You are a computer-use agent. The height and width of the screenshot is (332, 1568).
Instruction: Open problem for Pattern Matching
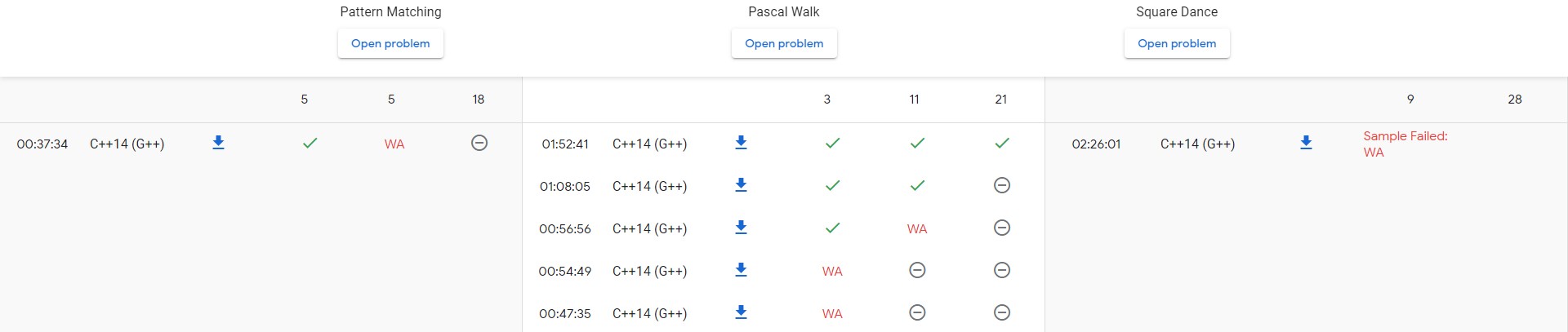click(390, 44)
